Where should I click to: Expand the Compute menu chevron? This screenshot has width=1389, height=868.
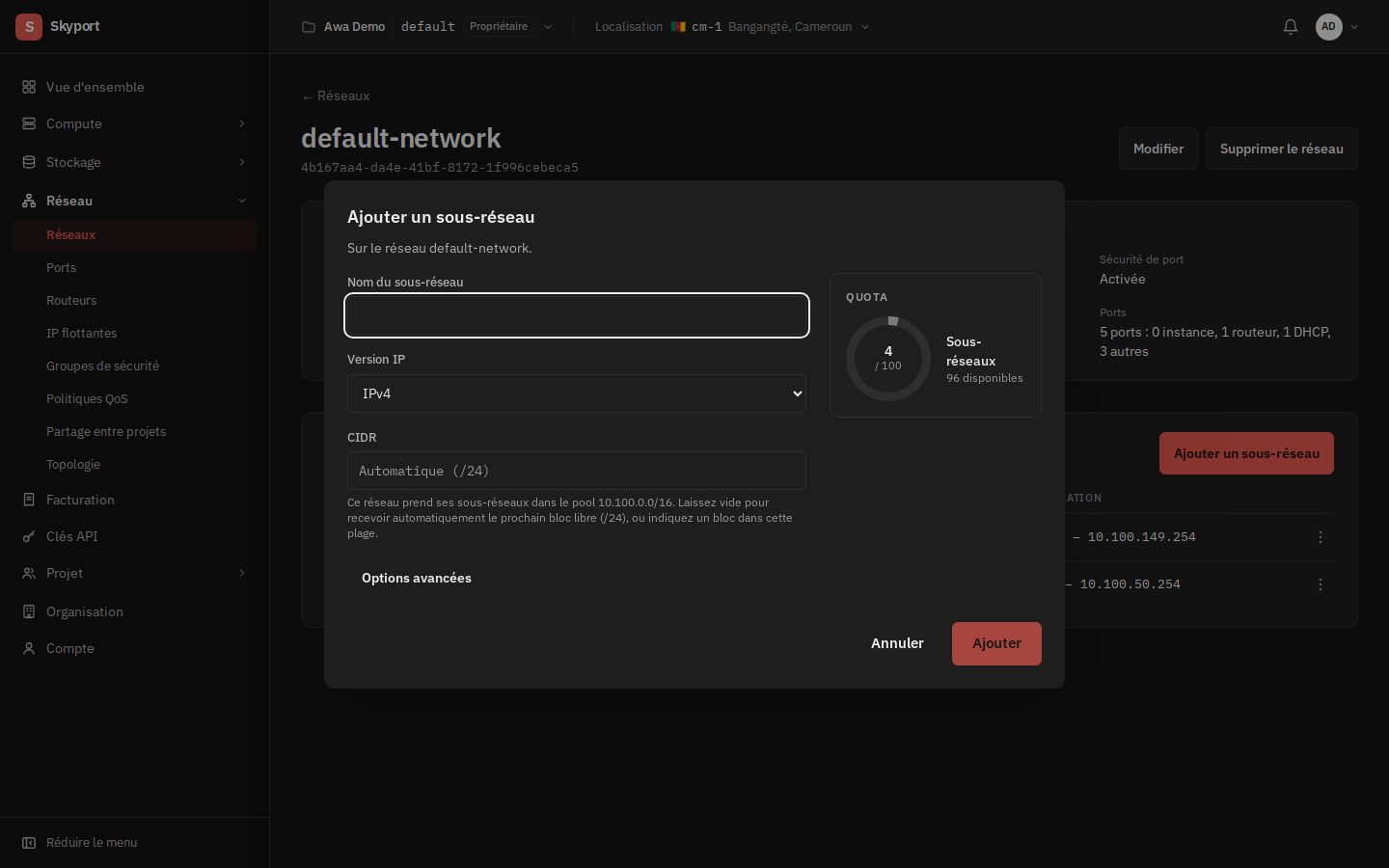click(242, 123)
